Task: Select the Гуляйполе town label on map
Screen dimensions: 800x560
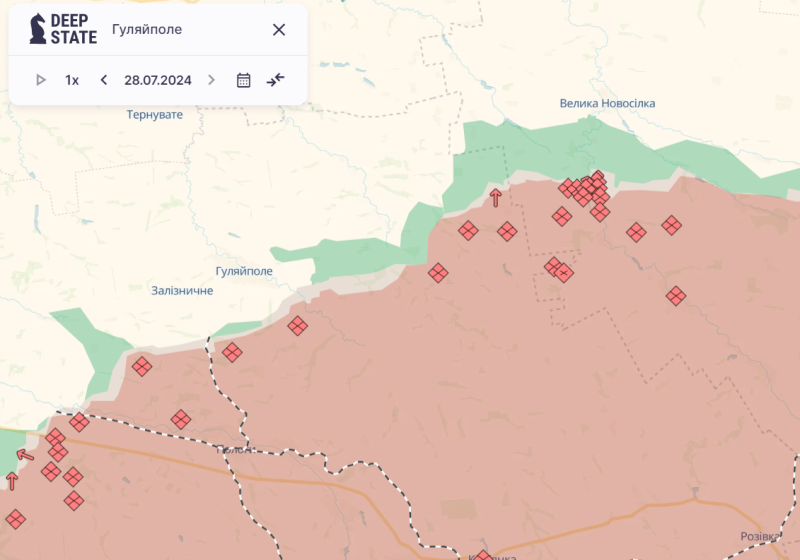Action: [x=244, y=271]
